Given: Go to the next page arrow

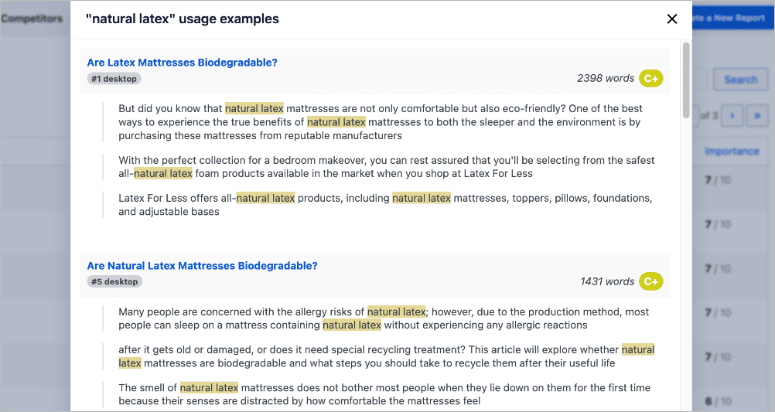Looking at the screenshot, I should 734,116.
